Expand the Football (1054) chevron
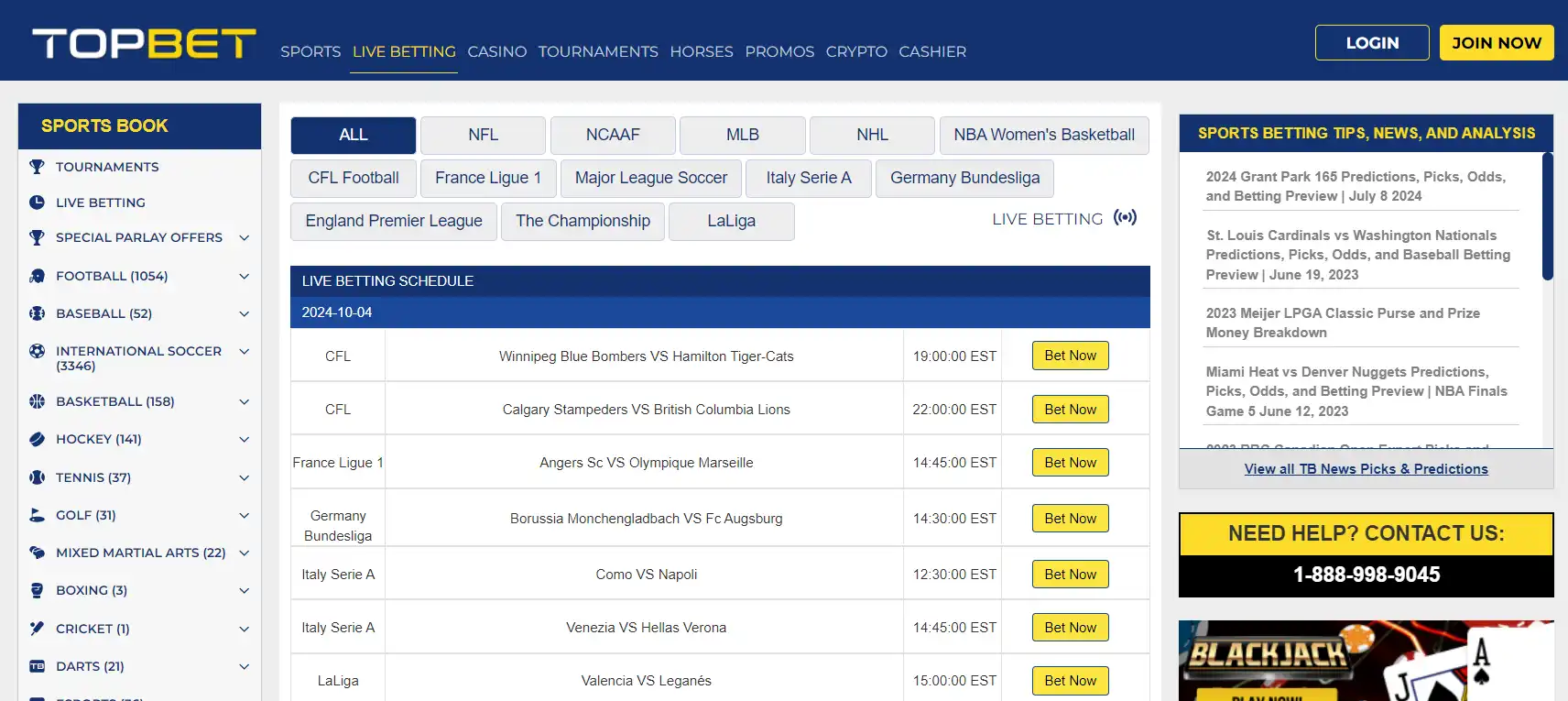Image resolution: width=1568 pixels, height=701 pixels. coord(245,276)
